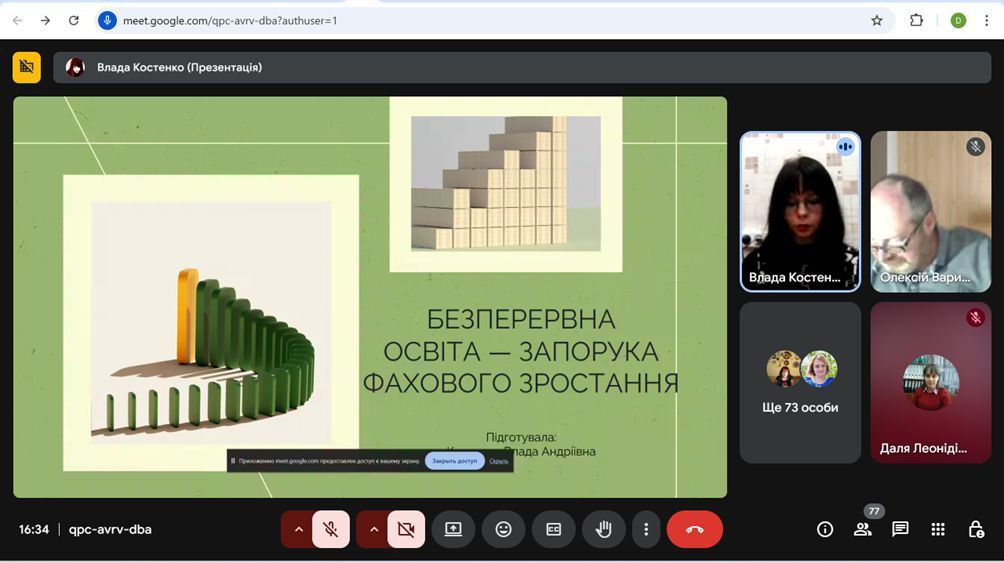Turn on the camera
Screen dimensions: 1004x563
[x=406, y=529]
